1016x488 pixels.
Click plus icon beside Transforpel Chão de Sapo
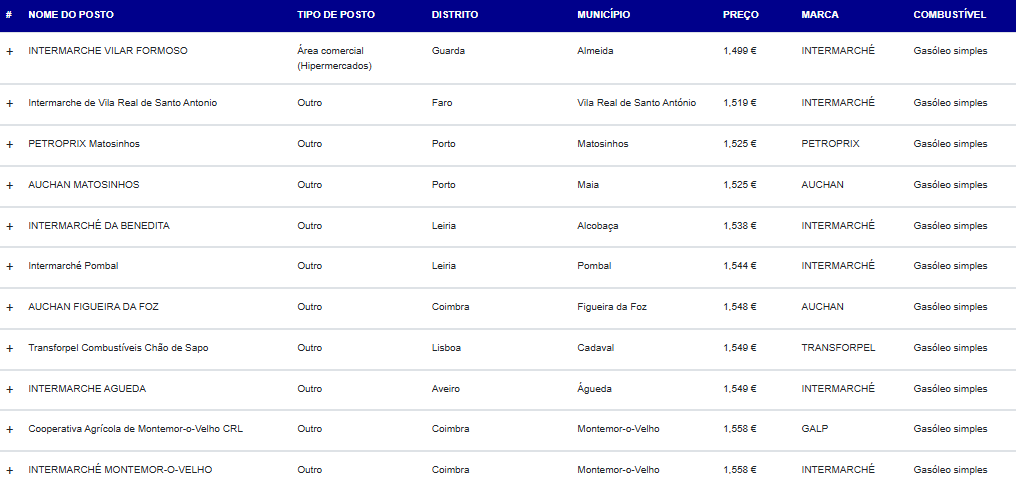[x=9, y=349]
